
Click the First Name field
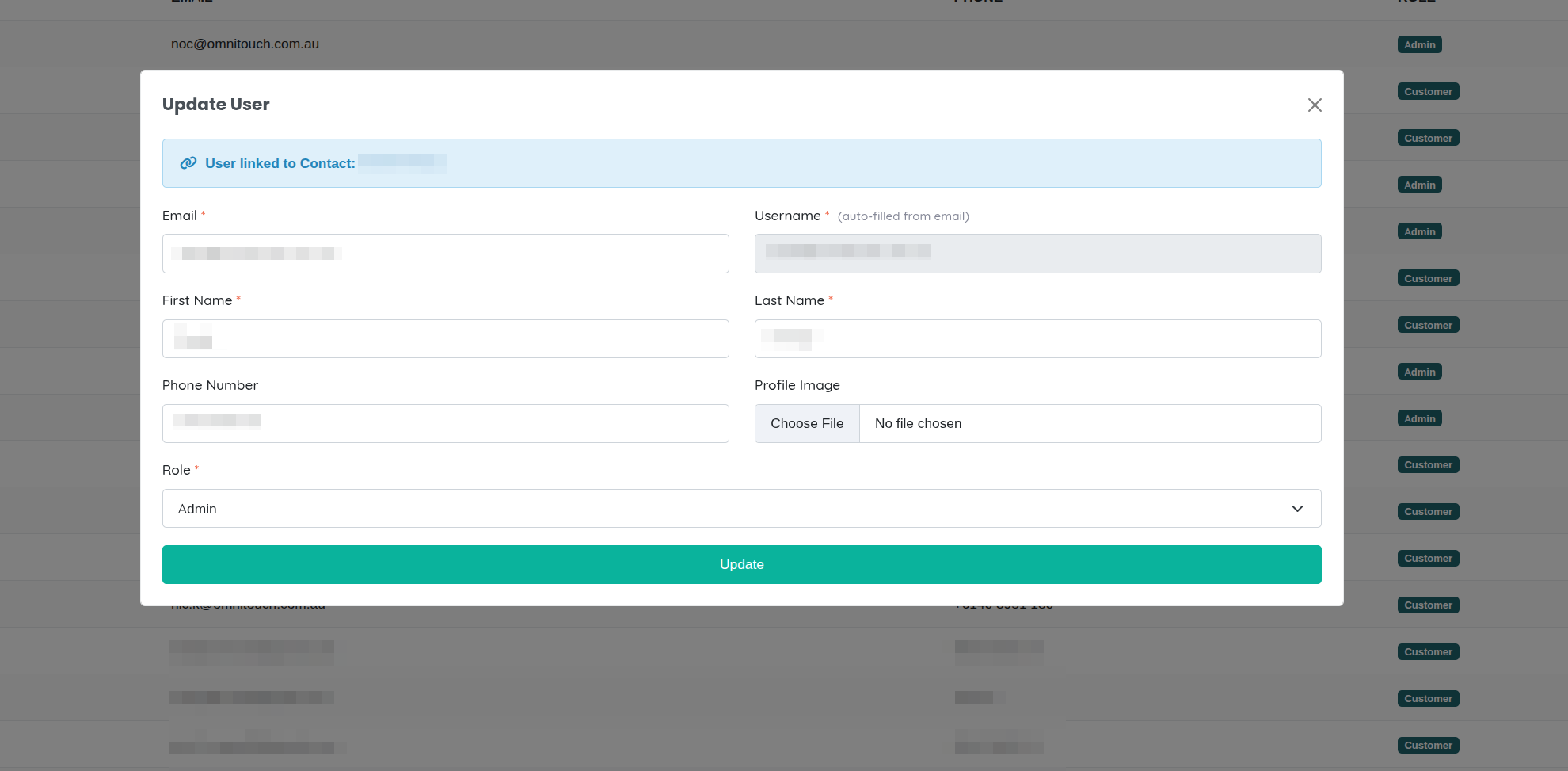[x=445, y=338]
